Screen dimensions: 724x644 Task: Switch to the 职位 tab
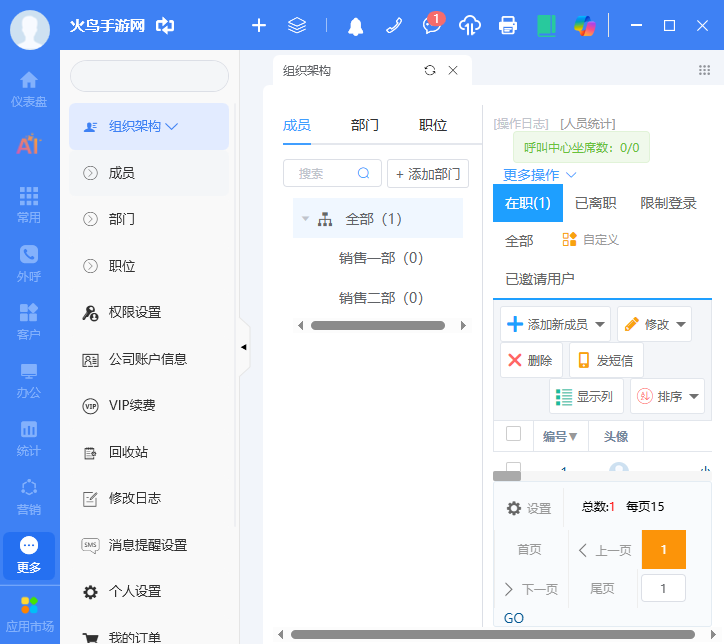coord(433,125)
